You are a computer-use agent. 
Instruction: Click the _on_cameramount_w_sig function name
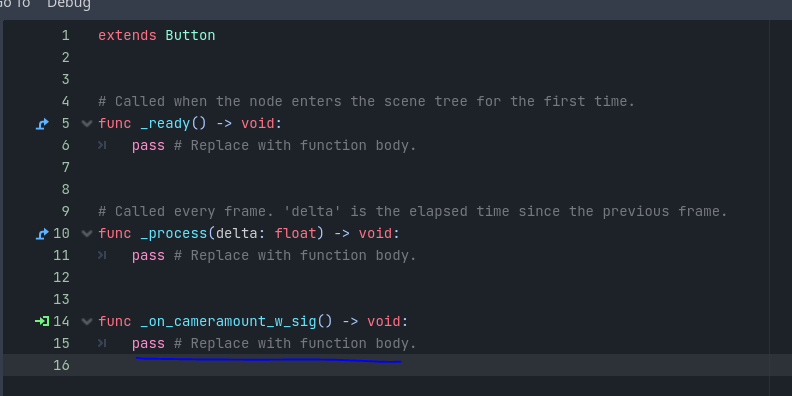(228, 321)
